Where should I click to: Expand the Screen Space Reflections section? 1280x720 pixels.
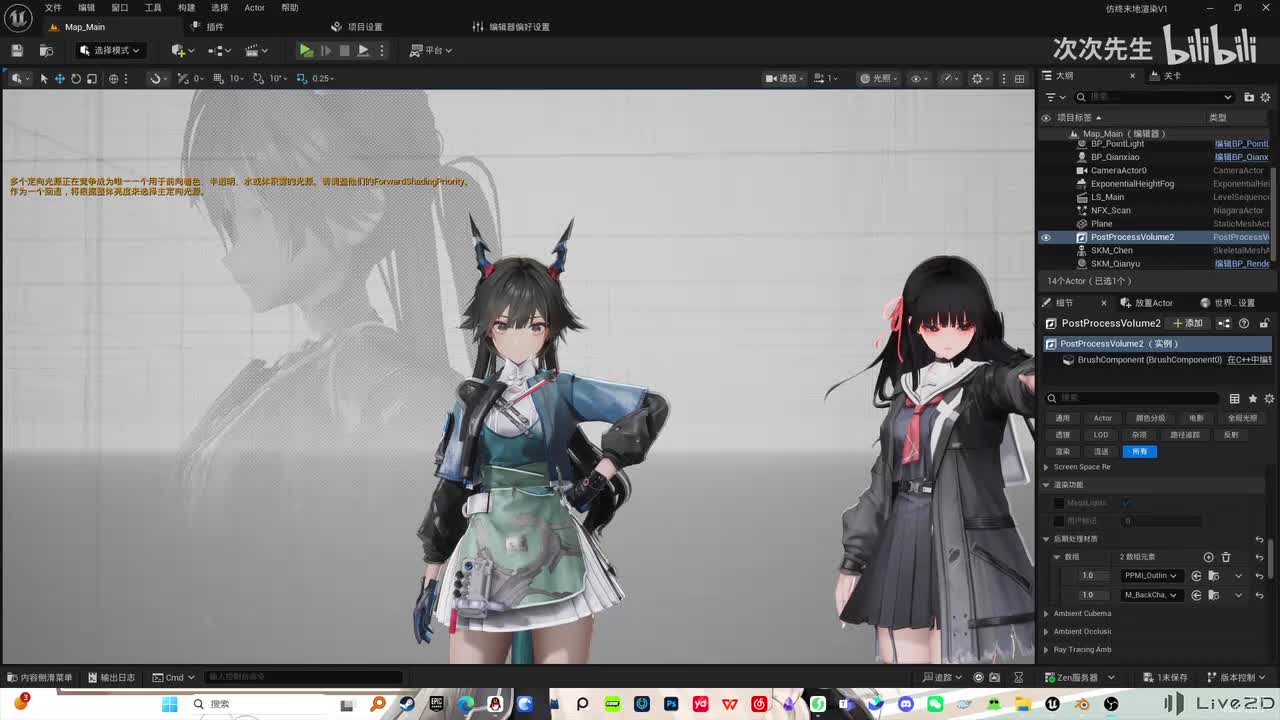(x=1046, y=467)
